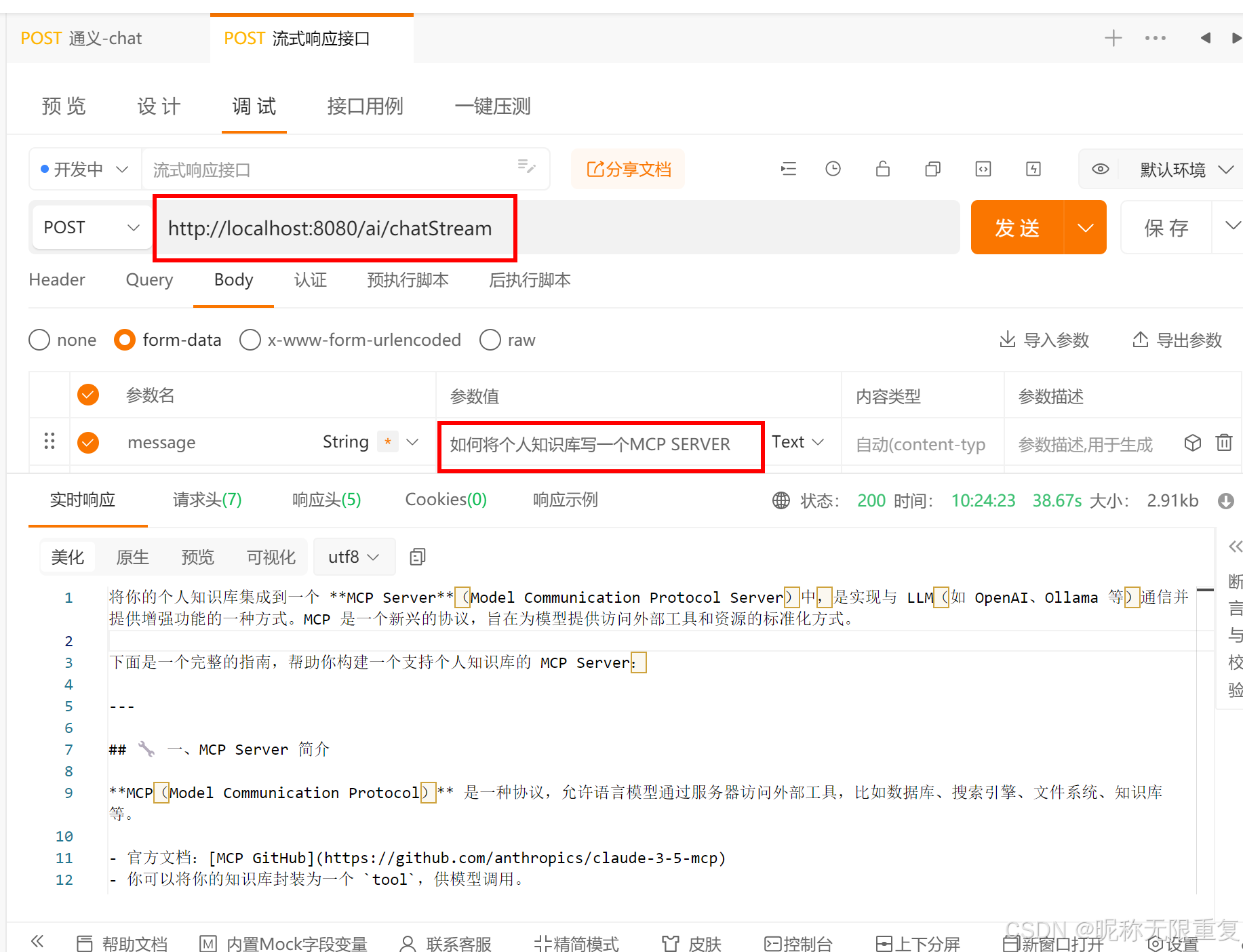Viewport: 1243px width, 952px height.
Task: Switch to the 通义-chat tab
Action: (x=81, y=38)
